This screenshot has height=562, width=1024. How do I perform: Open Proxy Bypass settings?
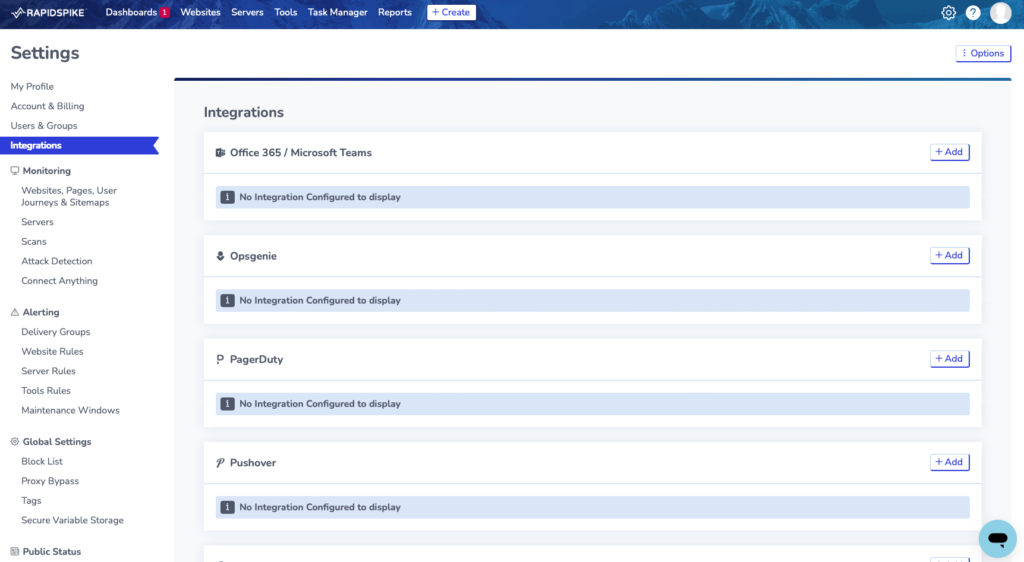tap(50, 480)
